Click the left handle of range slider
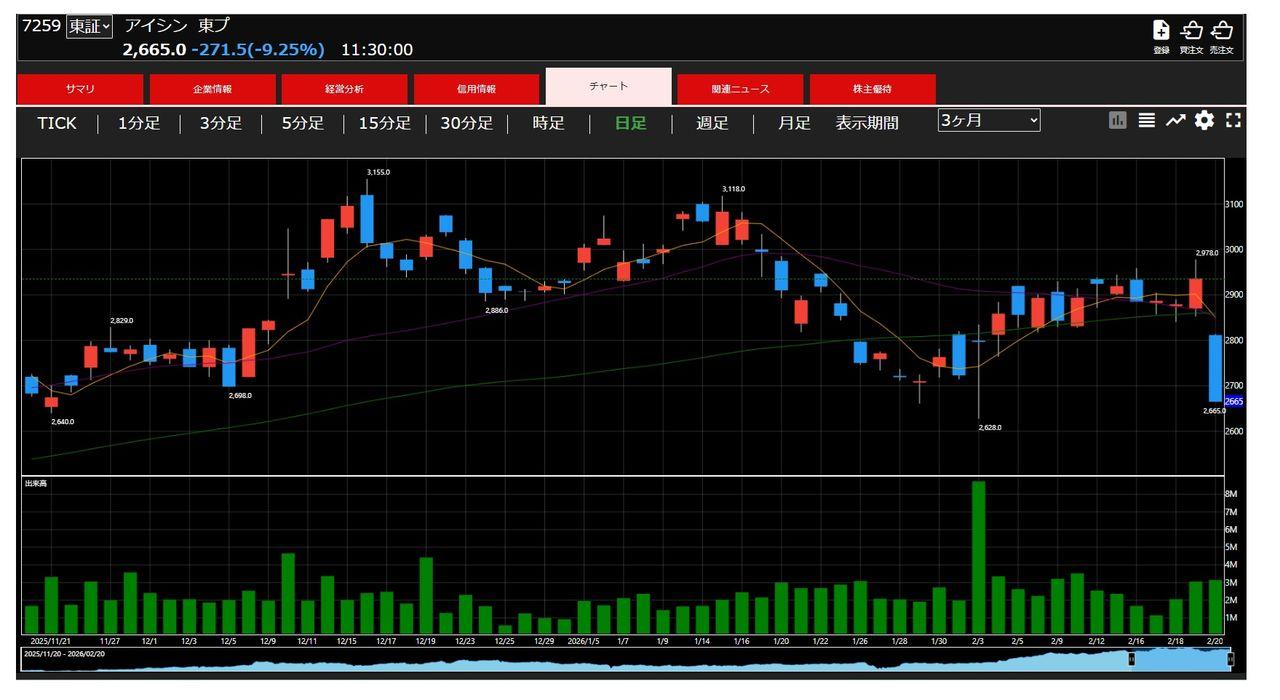Image resolution: width=1280 pixels, height=700 pixels. point(1132,659)
